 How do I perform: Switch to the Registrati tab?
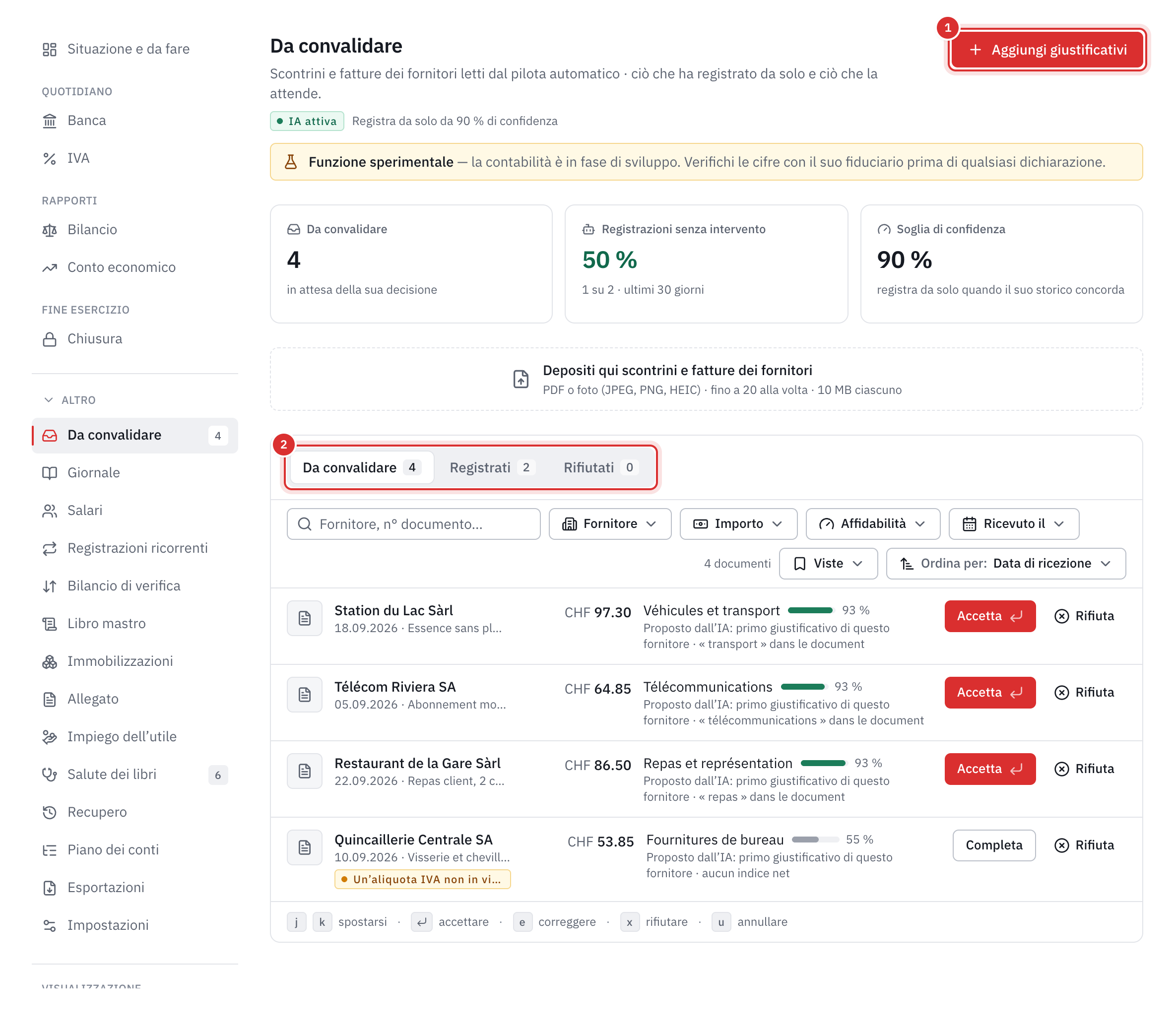pos(492,468)
